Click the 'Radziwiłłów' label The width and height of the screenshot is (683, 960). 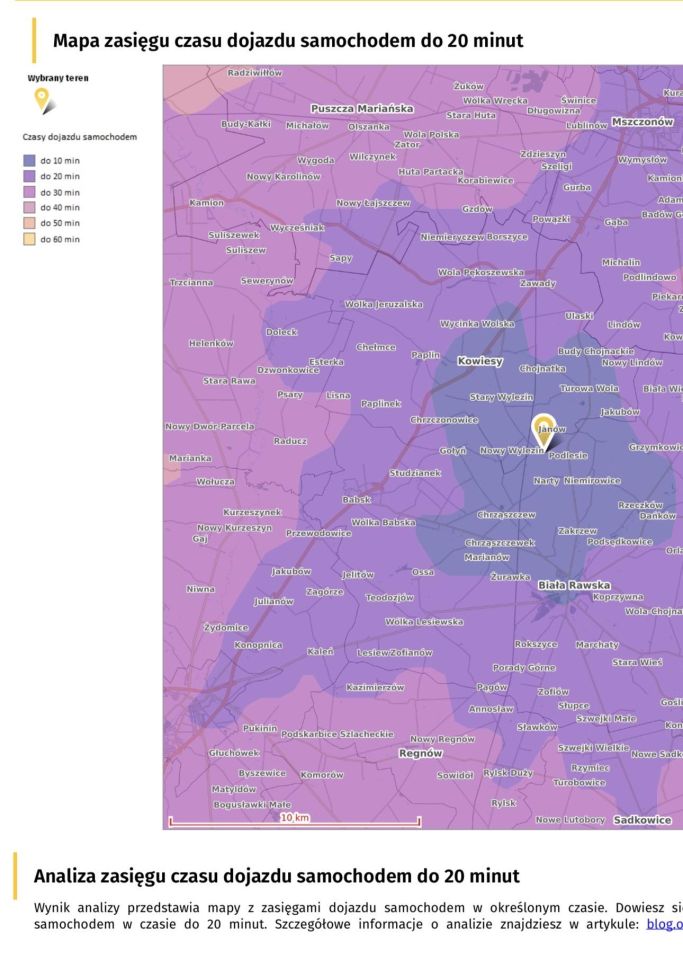(x=255, y=72)
